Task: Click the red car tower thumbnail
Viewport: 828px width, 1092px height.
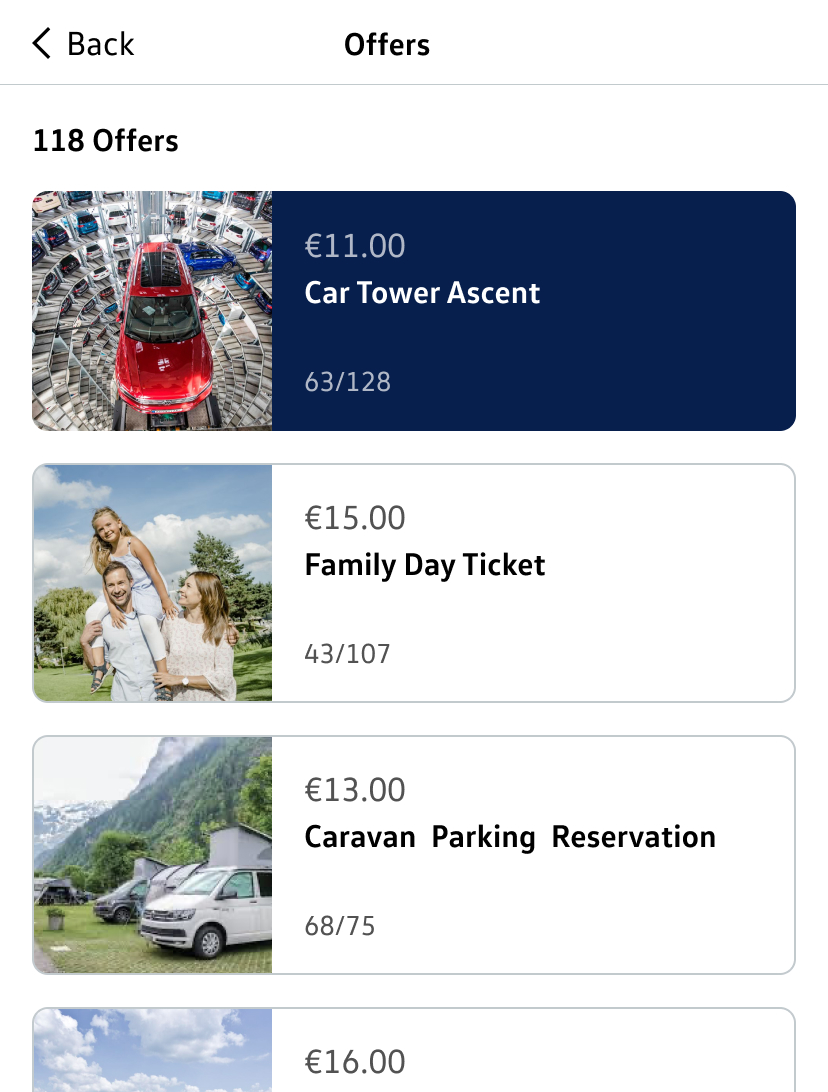Action: click(152, 311)
